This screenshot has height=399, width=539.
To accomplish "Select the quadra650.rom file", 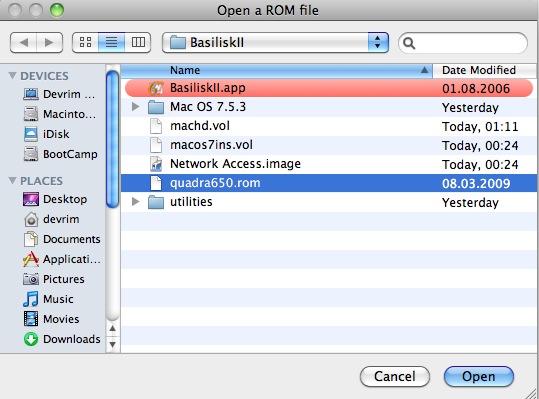I will point(329,183).
